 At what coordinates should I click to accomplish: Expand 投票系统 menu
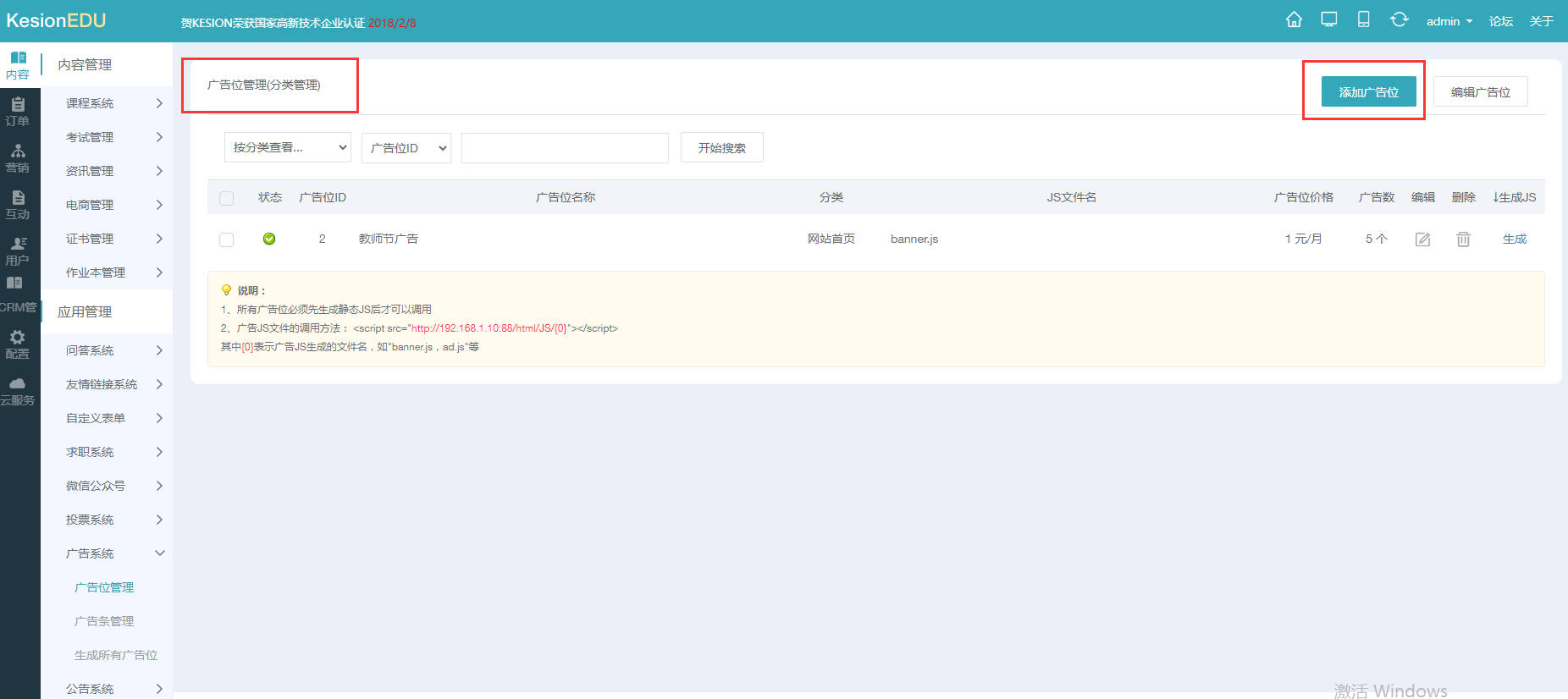107,520
